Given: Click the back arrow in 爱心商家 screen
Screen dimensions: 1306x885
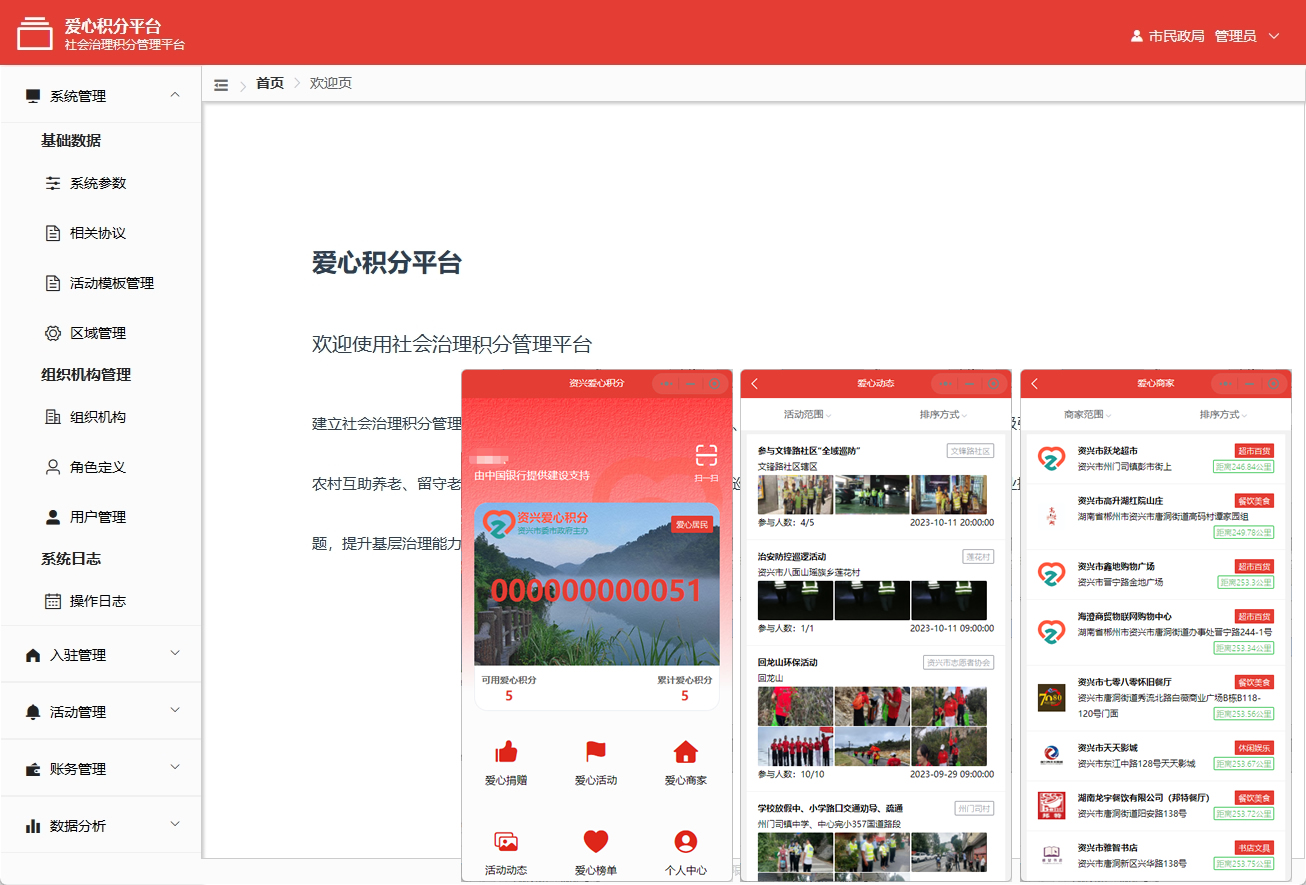Looking at the screenshot, I should pos(1035,384).
